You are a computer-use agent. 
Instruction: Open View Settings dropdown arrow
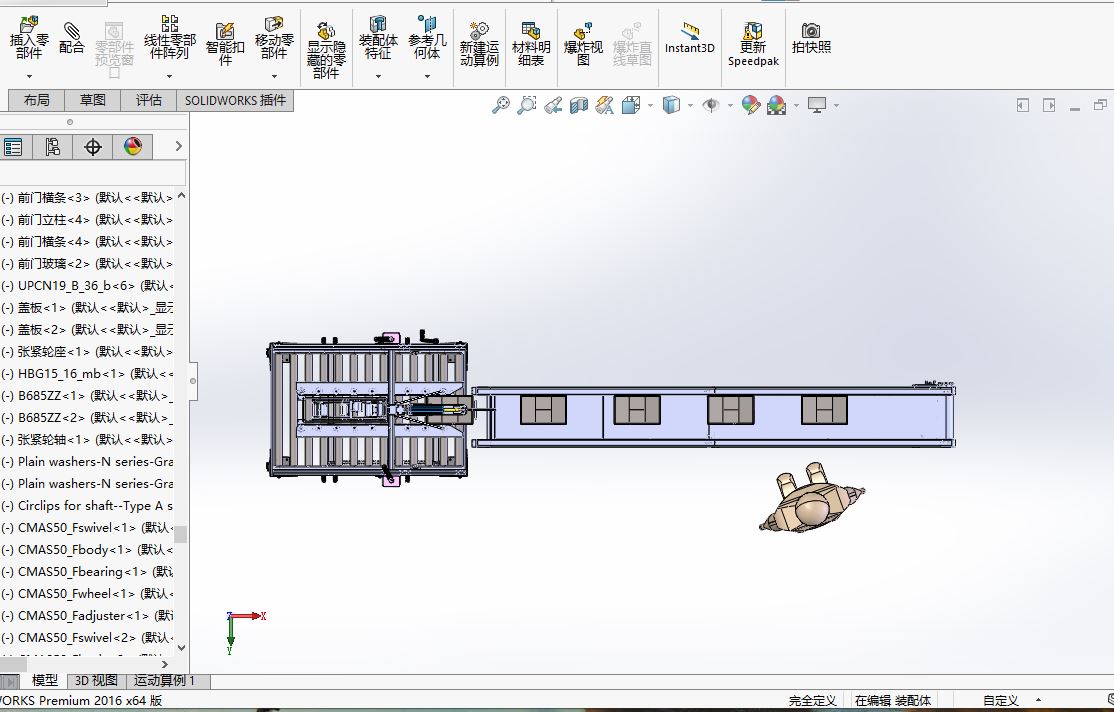coord(836,105)
